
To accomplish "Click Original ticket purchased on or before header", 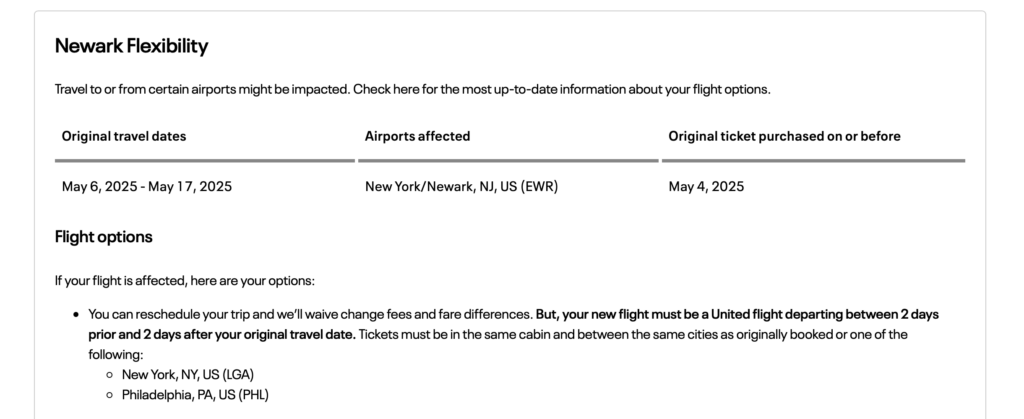I will pyautogui.click(x=784, y=136).
